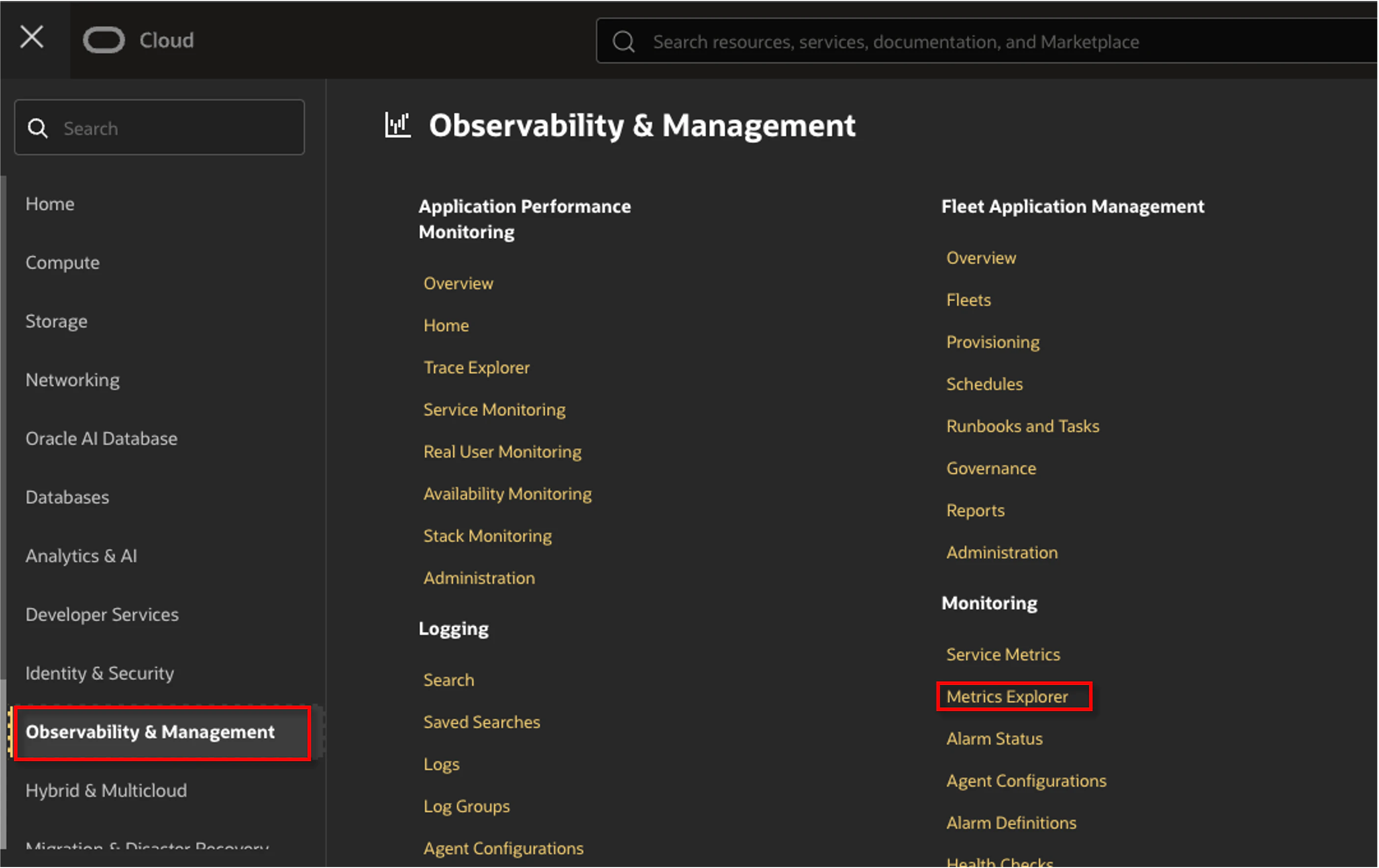Open the Provisioning link
Image resolution: width=1379 pixels, height=868 pixels.
click(993, 342)
